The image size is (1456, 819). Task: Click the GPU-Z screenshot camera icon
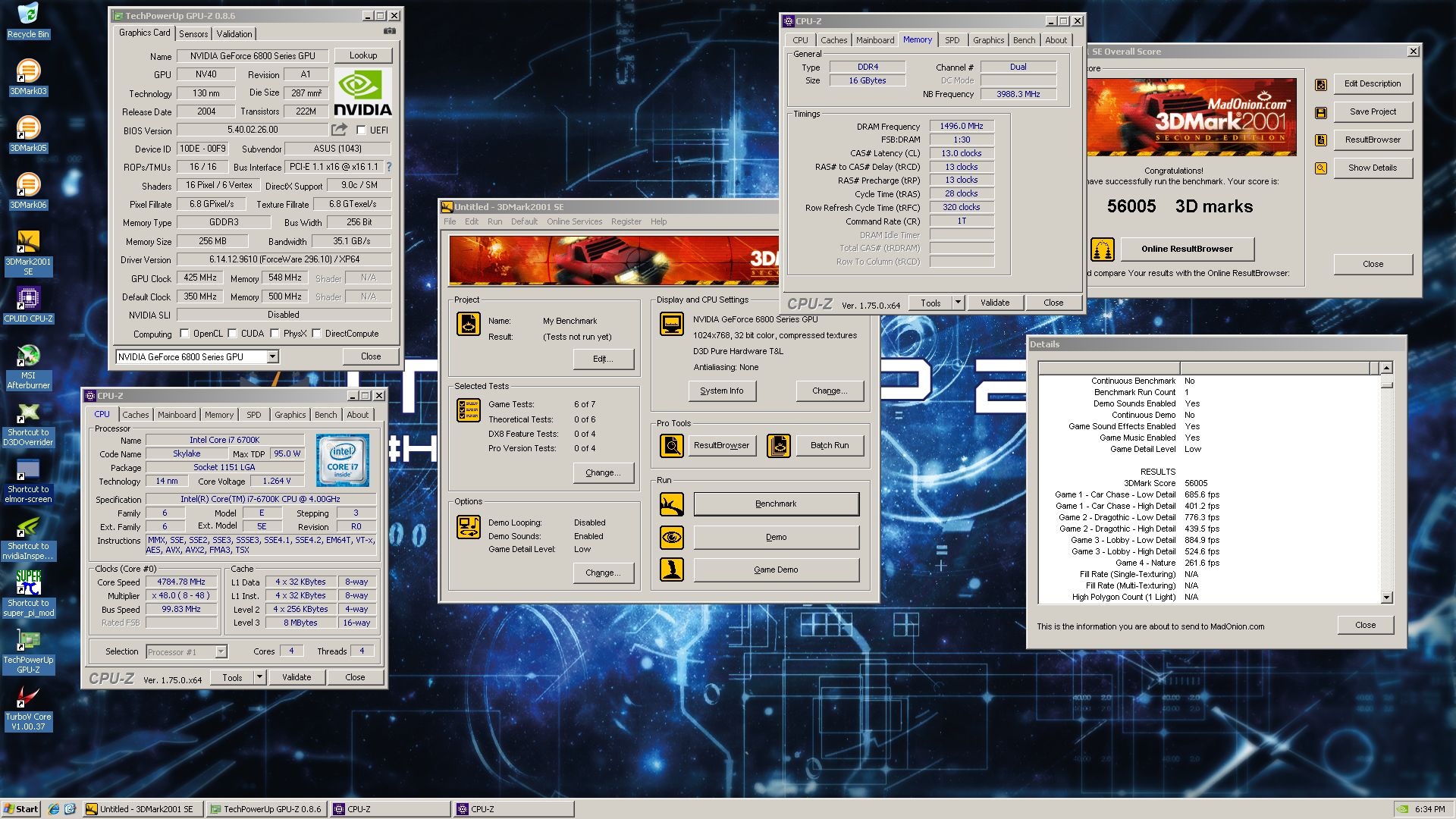(389, 32)
